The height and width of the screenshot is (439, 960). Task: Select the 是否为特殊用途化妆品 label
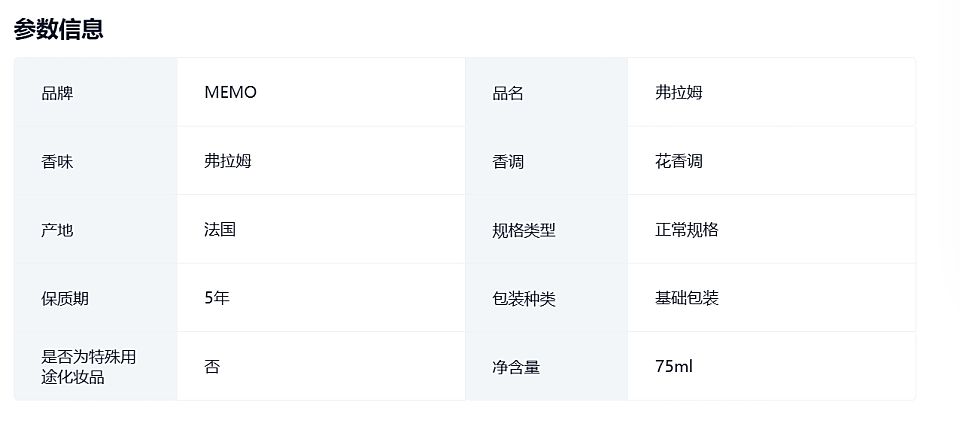point(88,367)
